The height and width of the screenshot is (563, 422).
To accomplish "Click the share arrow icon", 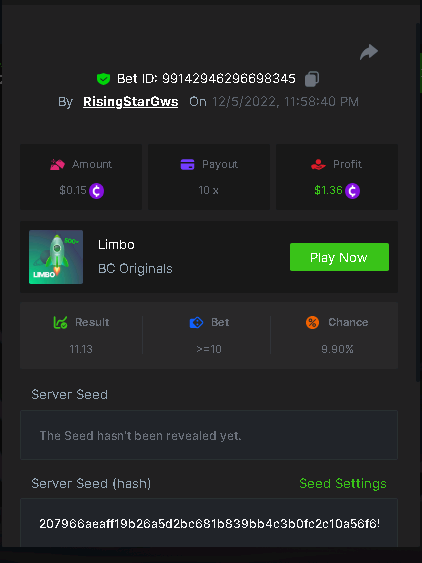I will pyautogui.click(x=369, y=52).
